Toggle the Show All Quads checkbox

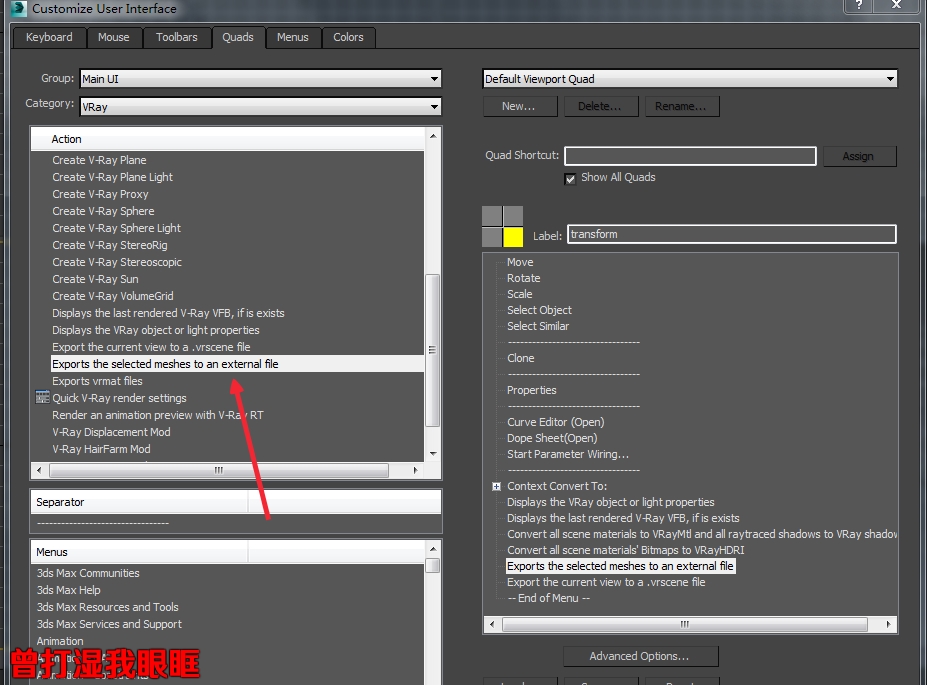point(570,178)
